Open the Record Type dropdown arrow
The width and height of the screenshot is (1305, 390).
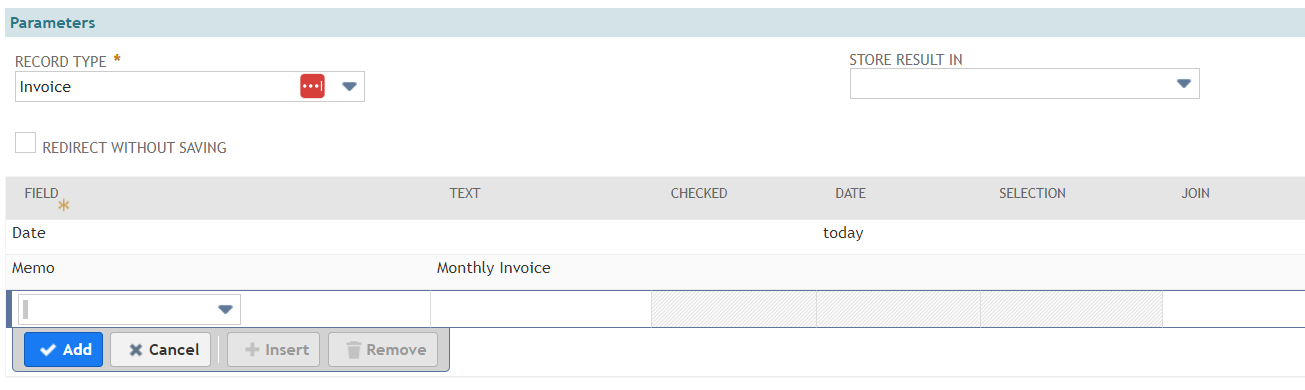349,87
